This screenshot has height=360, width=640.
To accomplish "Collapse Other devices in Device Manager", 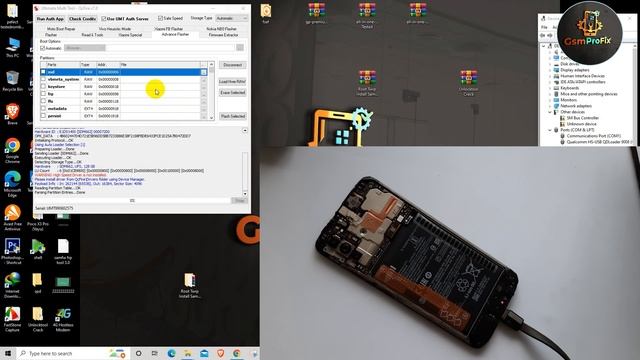I will [x=550, y=112].
